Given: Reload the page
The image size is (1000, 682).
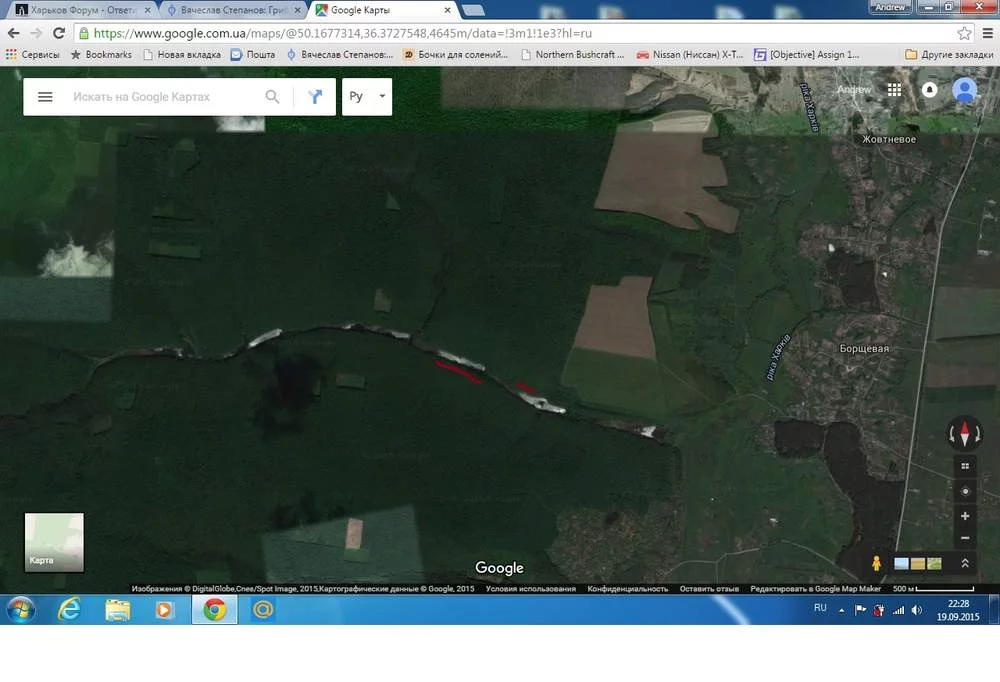Looking at the screenshot, I should click(x=59, y=33).
